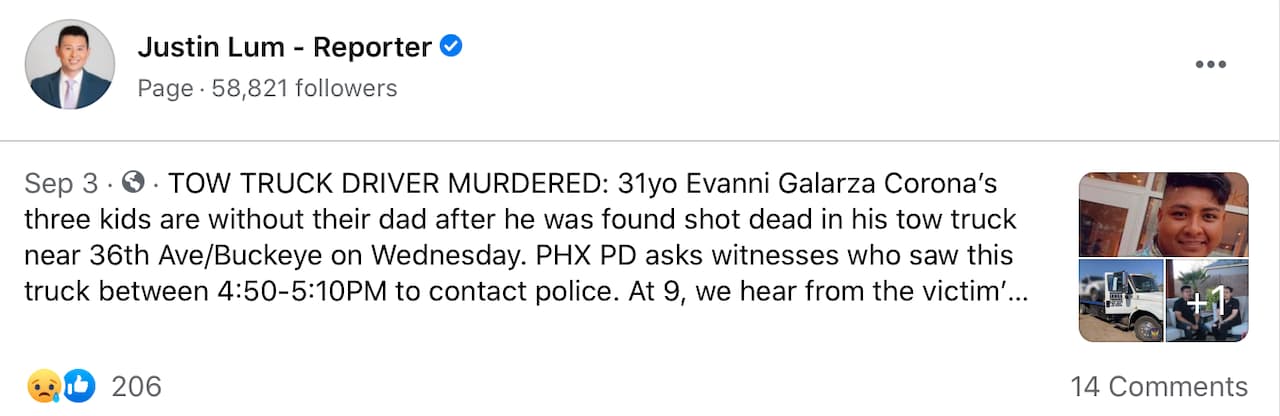The image size is (1280, 416).
Task: Open the three-dot post options menu
Action: click(x=1210, y=65)
